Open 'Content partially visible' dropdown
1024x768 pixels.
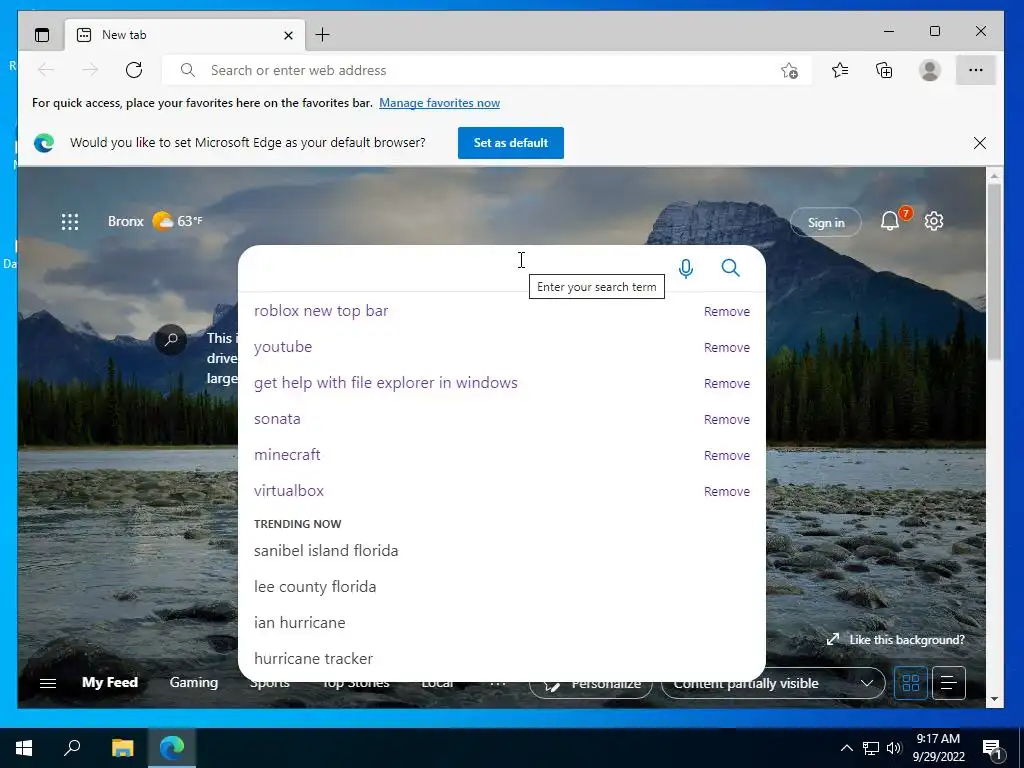coord(773,683)
